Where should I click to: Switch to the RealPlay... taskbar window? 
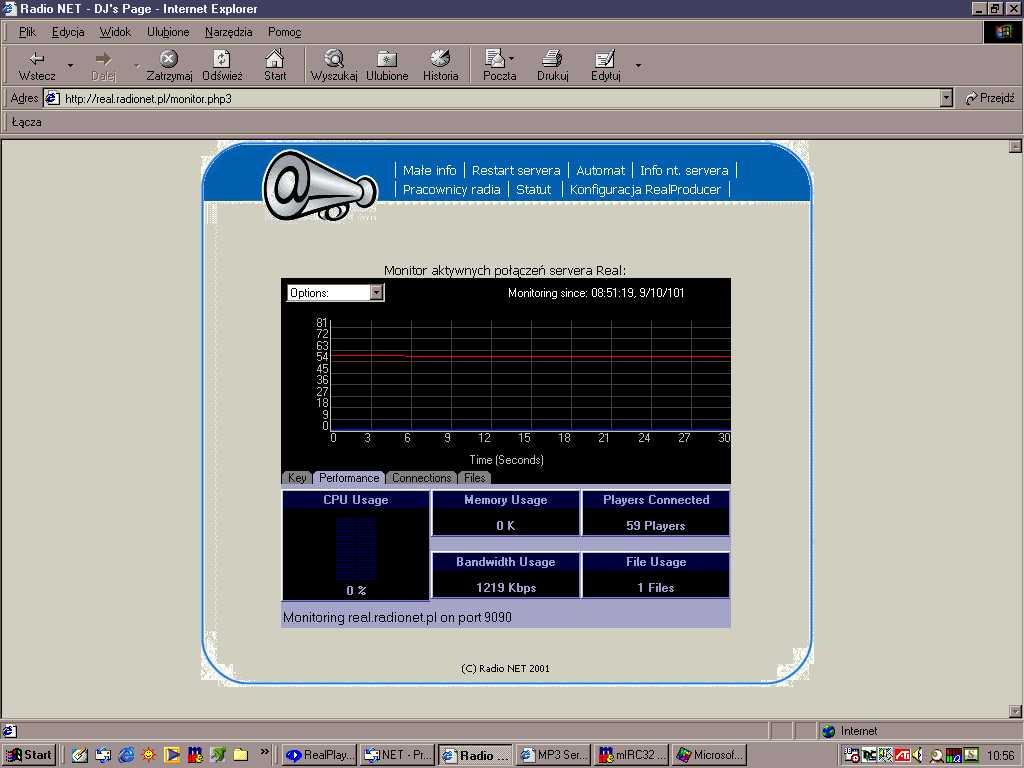(x=320, y=755)
